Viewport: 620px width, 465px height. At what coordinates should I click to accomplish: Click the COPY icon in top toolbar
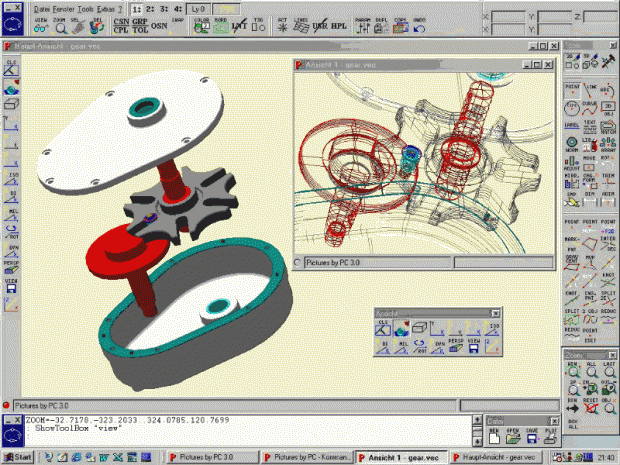[400, 26]
